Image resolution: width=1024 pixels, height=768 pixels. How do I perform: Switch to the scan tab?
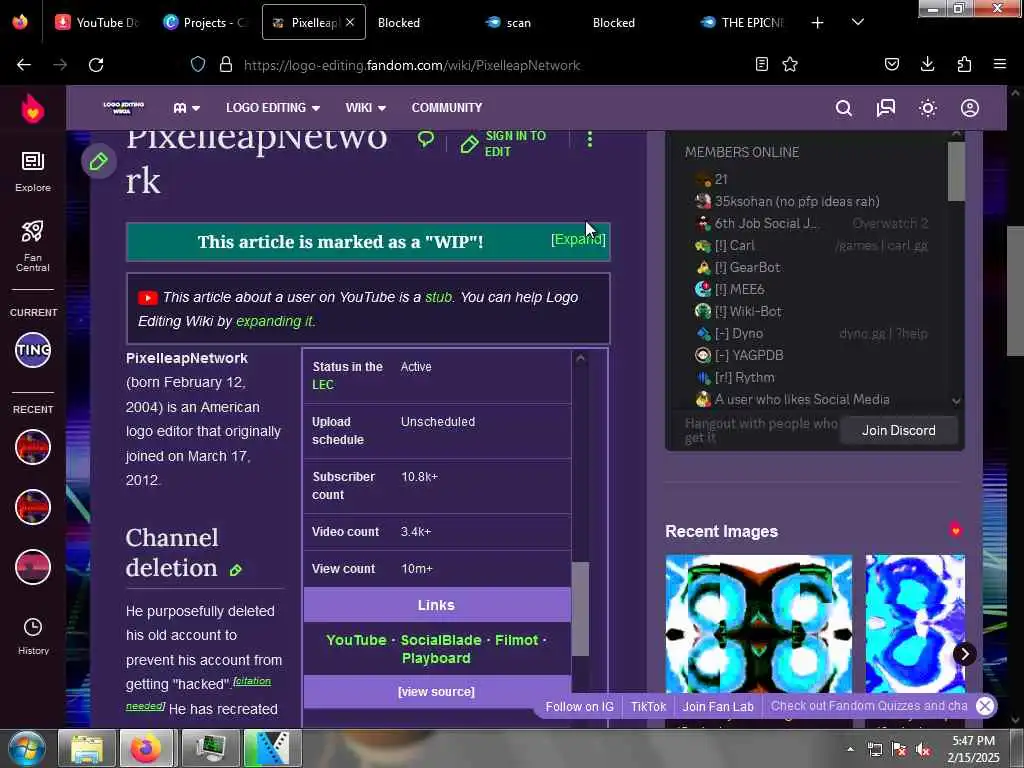pyautogui.click(x=519, y=23)
